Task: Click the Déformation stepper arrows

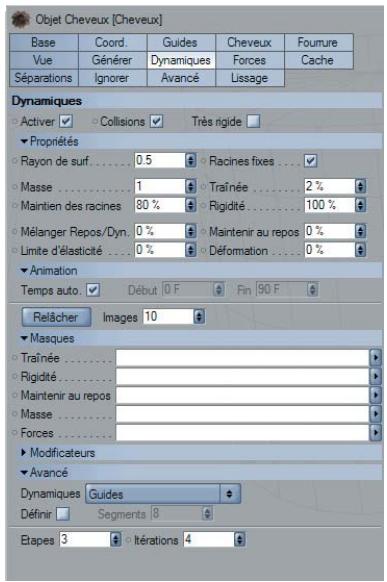Action: [360, 250]
